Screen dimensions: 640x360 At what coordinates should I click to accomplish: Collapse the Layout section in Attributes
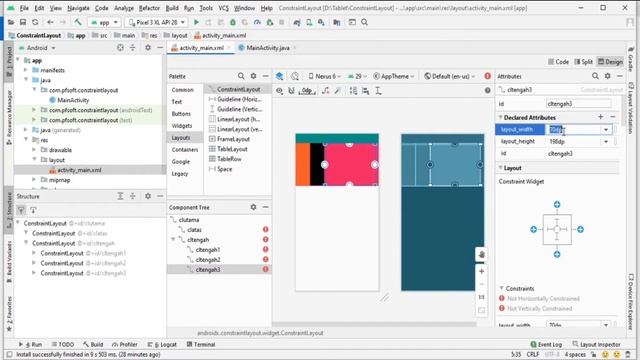coord(500,168)
